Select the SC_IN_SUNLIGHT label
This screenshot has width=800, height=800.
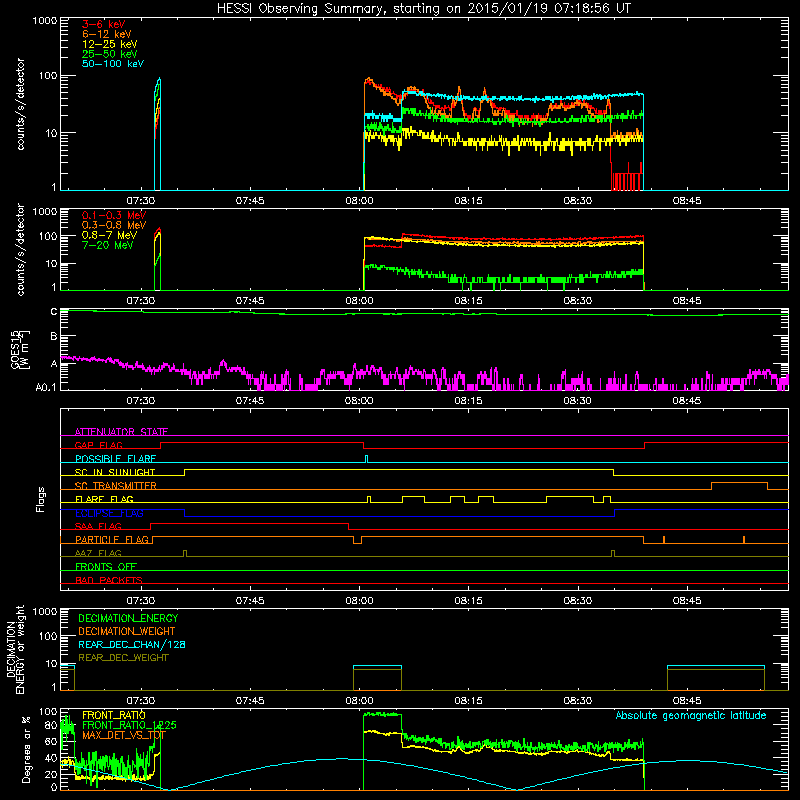[x=115, y=472]
